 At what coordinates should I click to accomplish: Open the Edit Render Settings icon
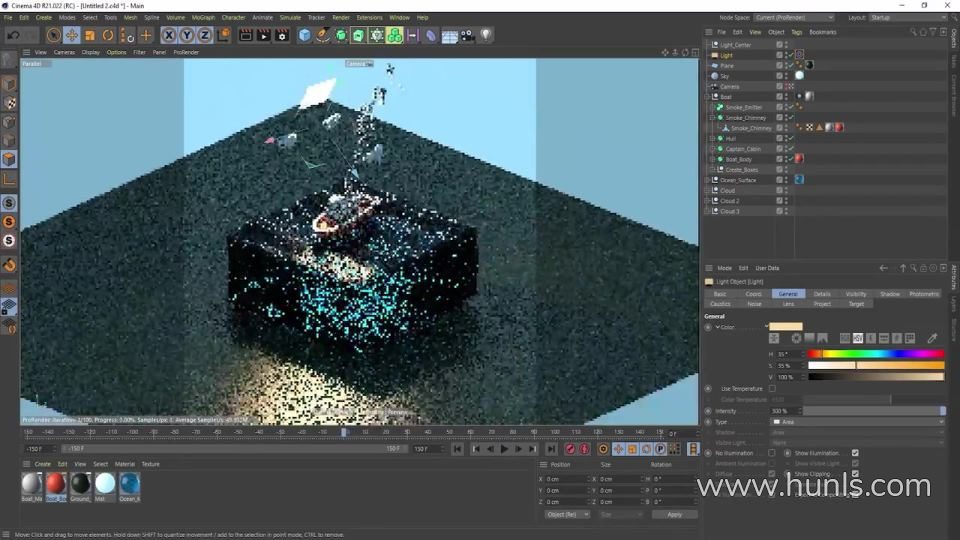pos(282,35)
